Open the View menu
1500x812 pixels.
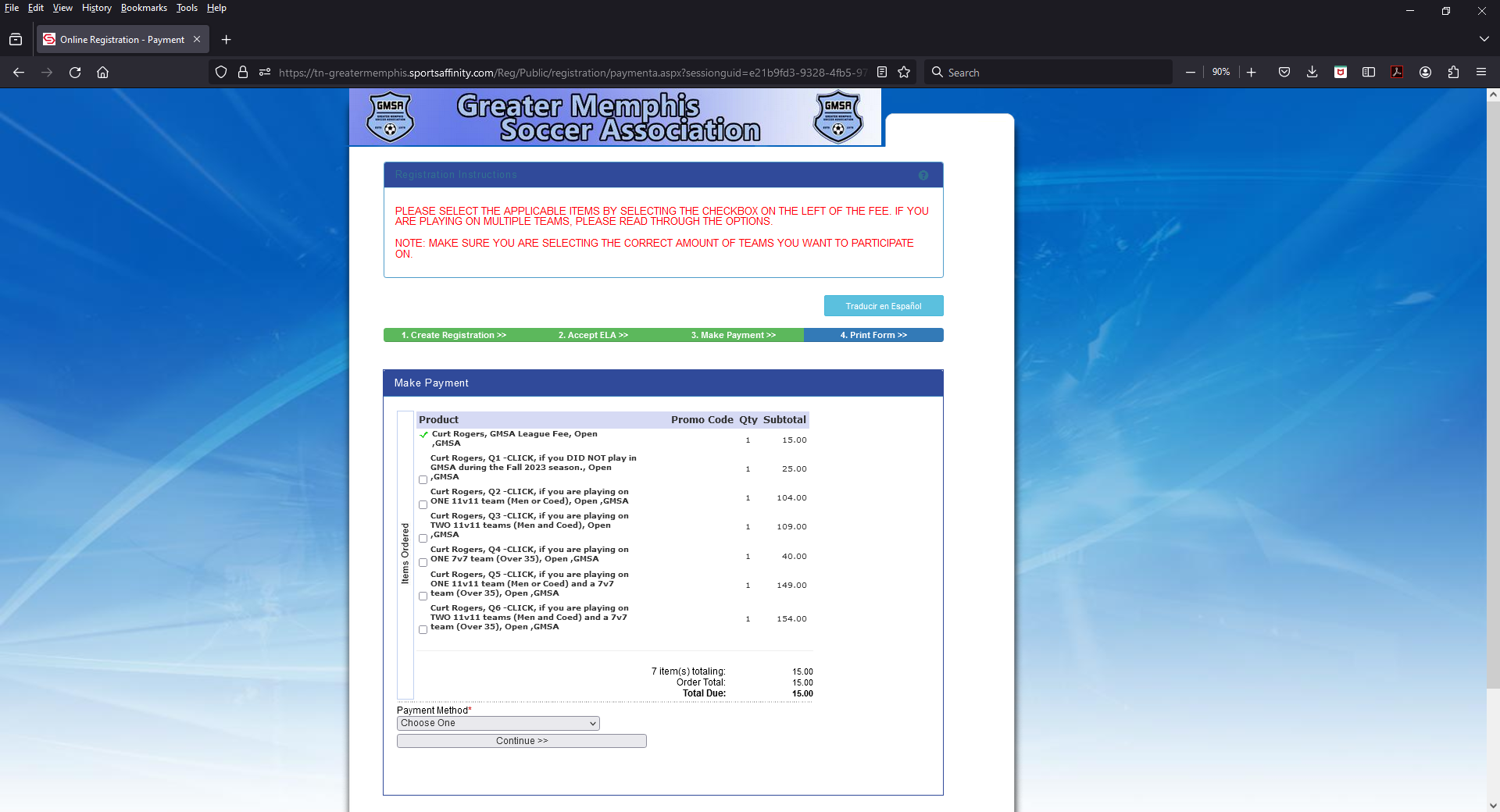coord(62,8)
